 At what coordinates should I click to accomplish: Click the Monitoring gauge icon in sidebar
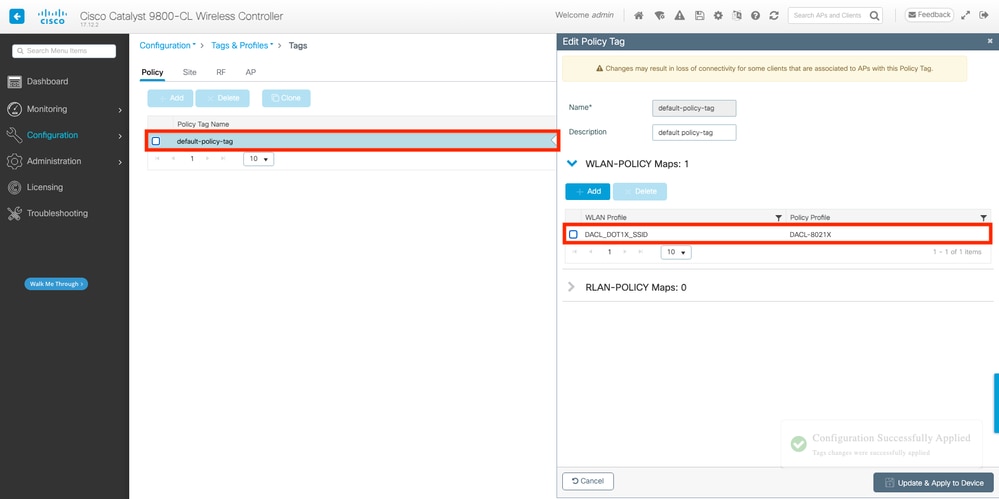click(x=14, y=109)
